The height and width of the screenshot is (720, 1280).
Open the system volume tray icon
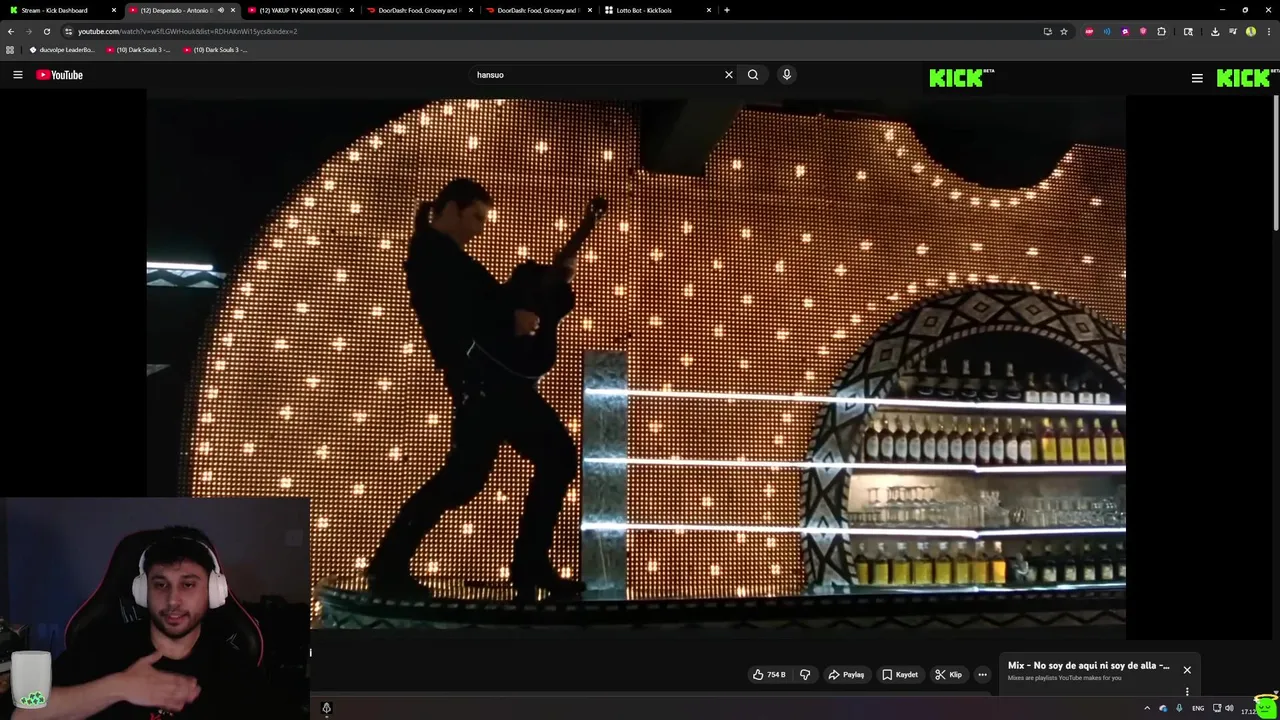point(1229,708)
